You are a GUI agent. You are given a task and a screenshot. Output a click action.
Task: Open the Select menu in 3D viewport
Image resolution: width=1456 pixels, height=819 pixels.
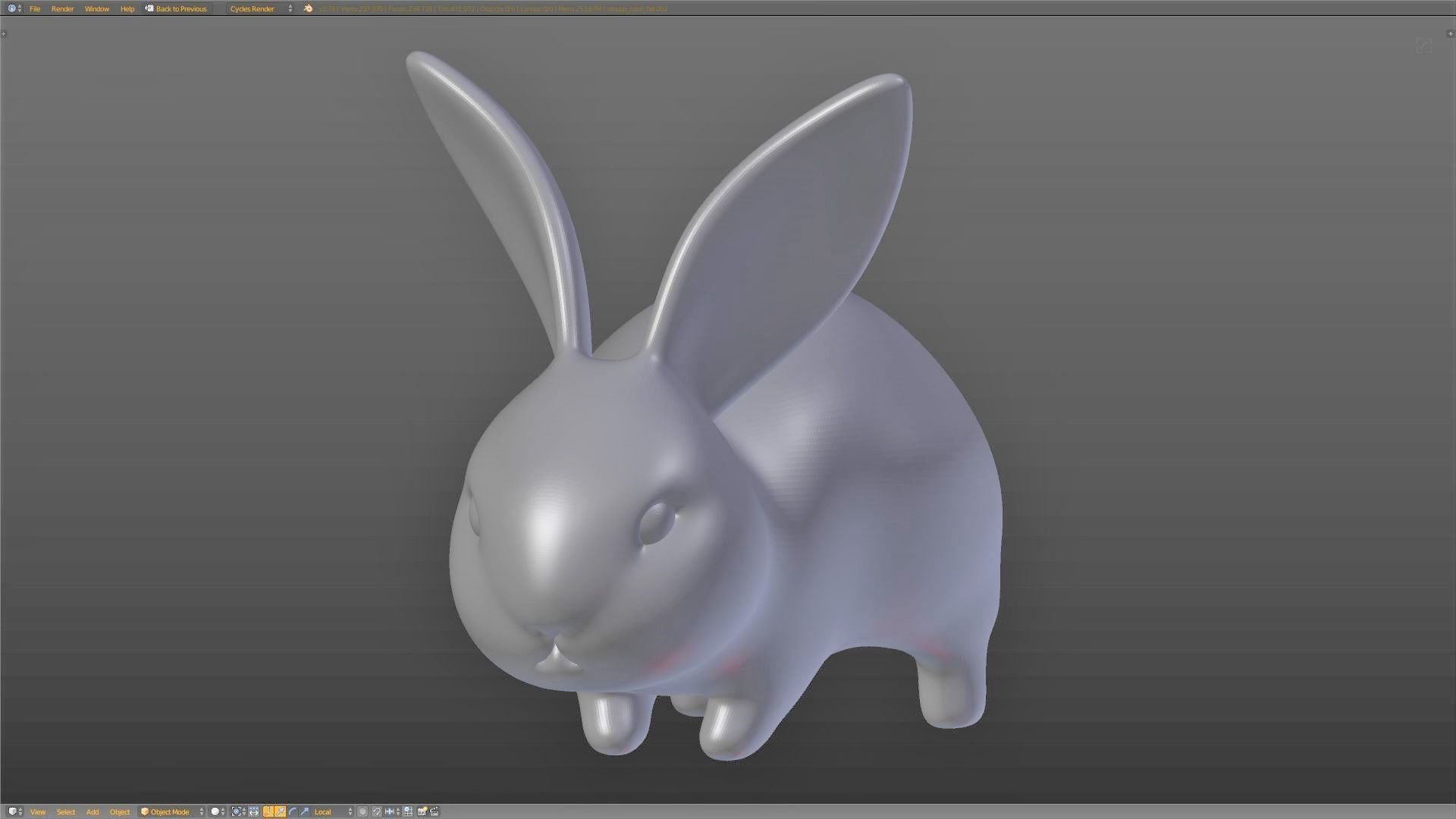66,811
